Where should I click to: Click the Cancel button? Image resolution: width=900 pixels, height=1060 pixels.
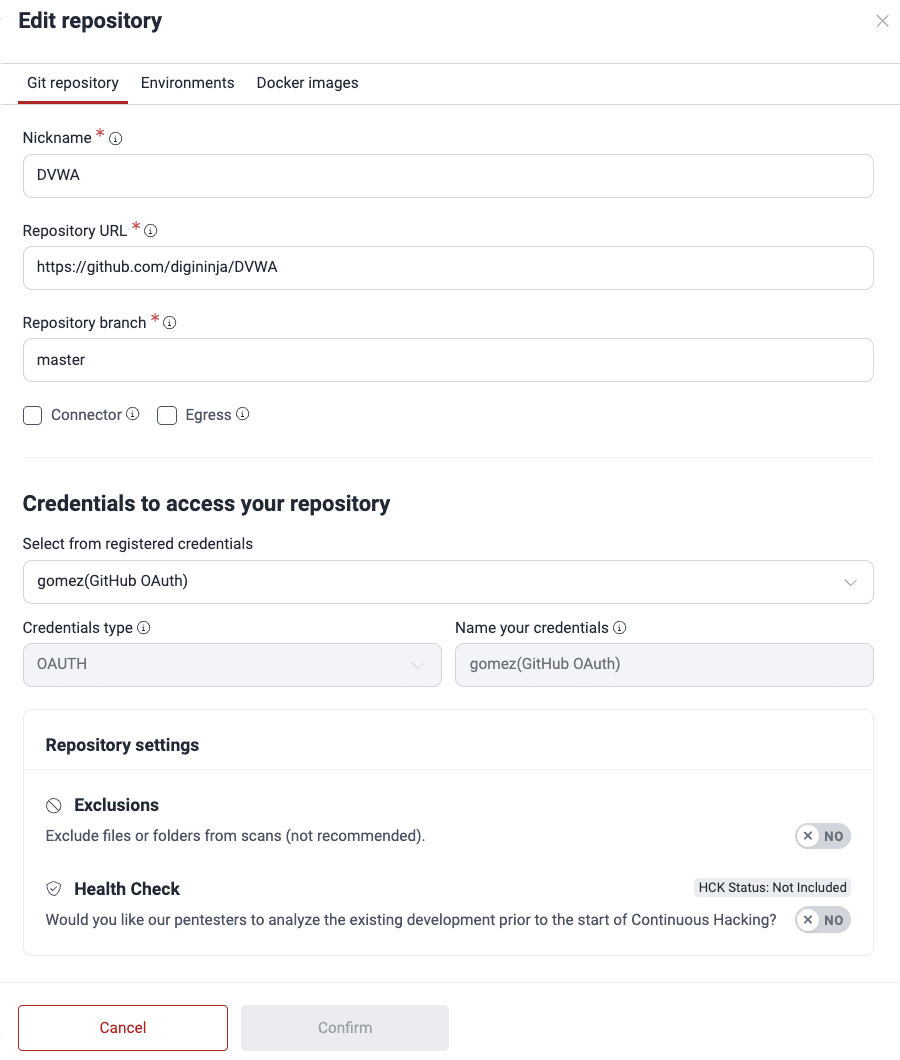[x=122, y=1027]
